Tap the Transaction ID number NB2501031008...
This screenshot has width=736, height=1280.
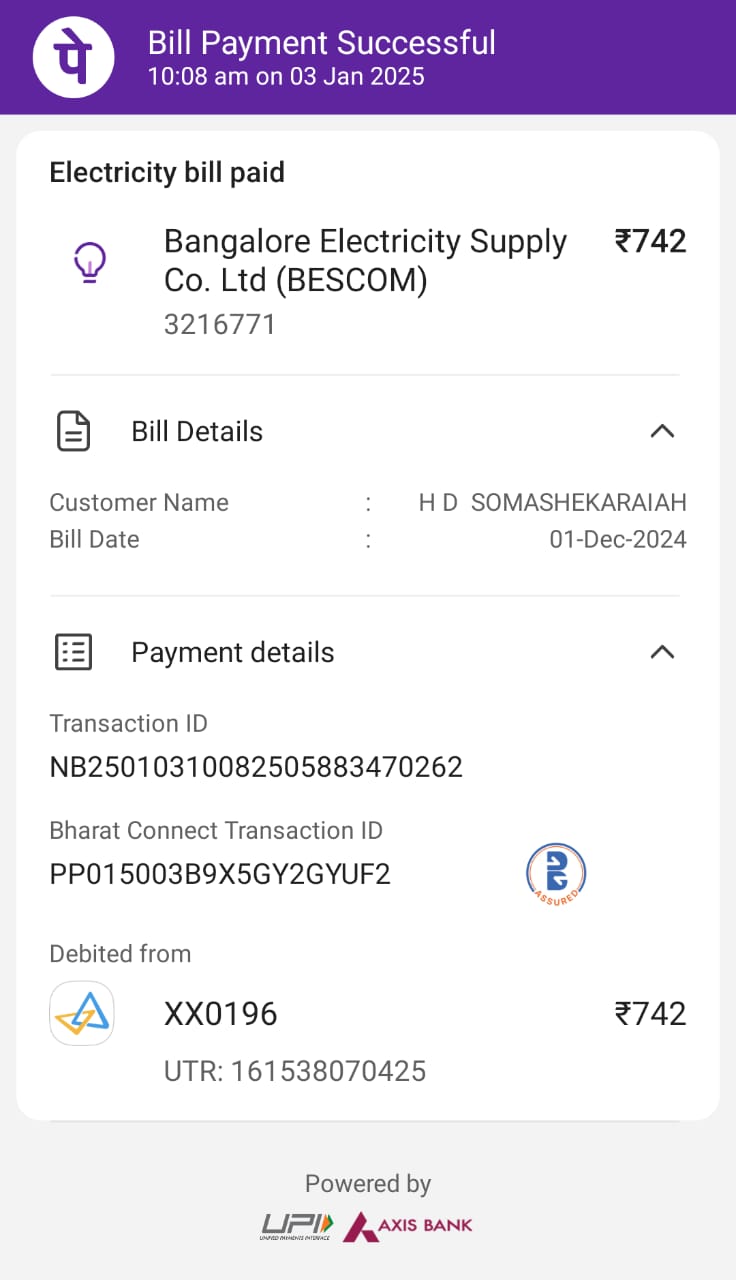pyautogui.click(x=256, y=767)
